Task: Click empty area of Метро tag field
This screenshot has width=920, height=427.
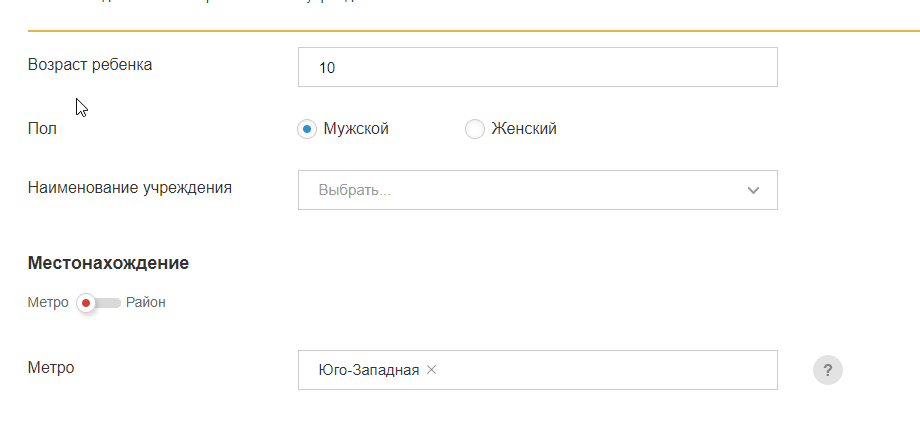Action: click(600, 370)
